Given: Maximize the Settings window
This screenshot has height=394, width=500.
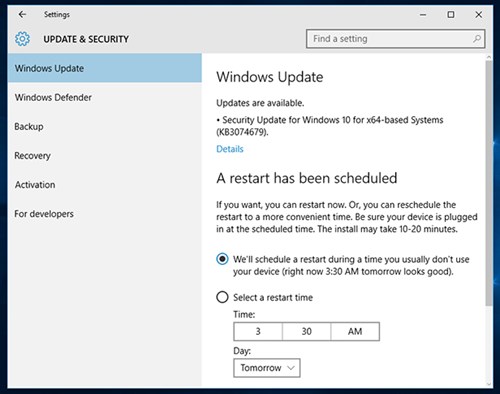Looking at the screenshot, I should coord(451,15).
